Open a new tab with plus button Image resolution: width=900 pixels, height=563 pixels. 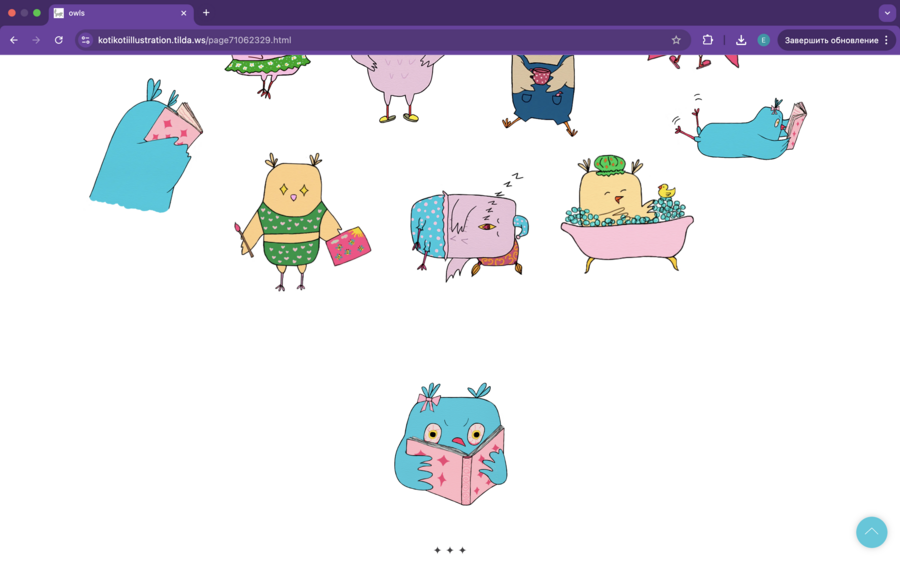(x=206, y=13)
